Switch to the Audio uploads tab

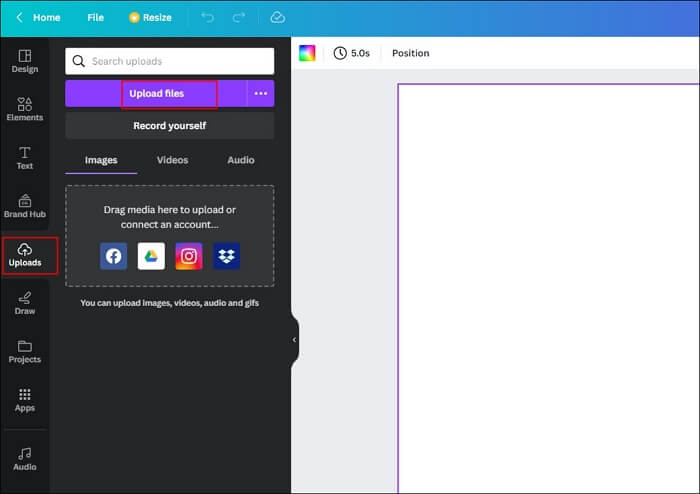pyautogui.click(x=240, y=160)
